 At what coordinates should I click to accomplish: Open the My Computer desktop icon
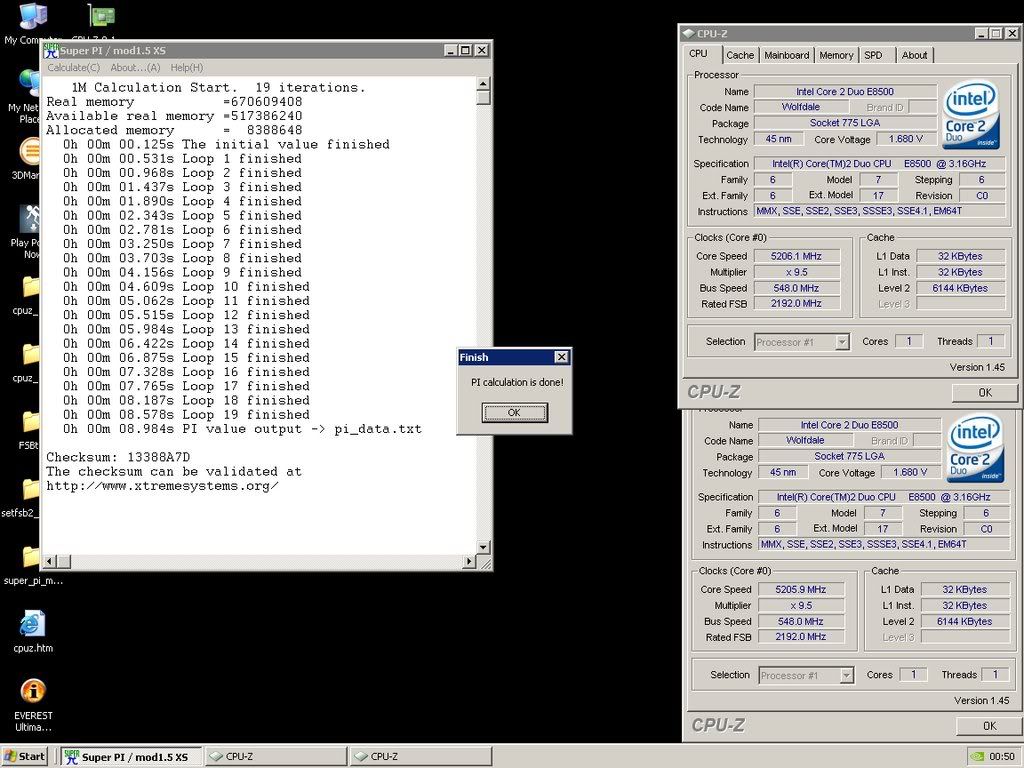31,18
